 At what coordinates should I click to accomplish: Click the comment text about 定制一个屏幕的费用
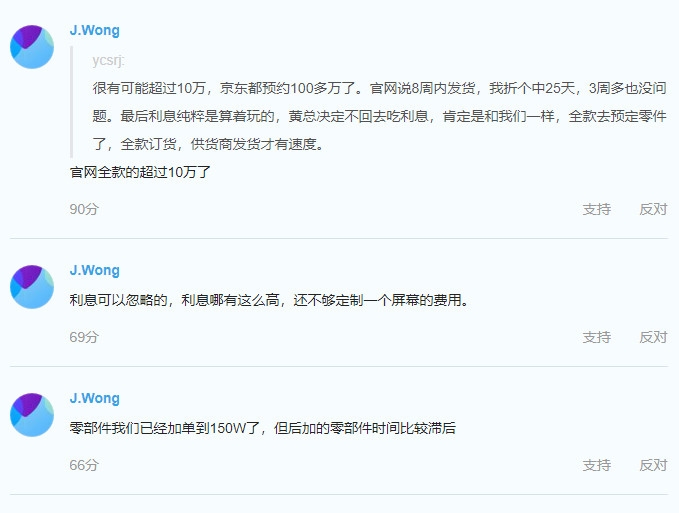(269, 300)
